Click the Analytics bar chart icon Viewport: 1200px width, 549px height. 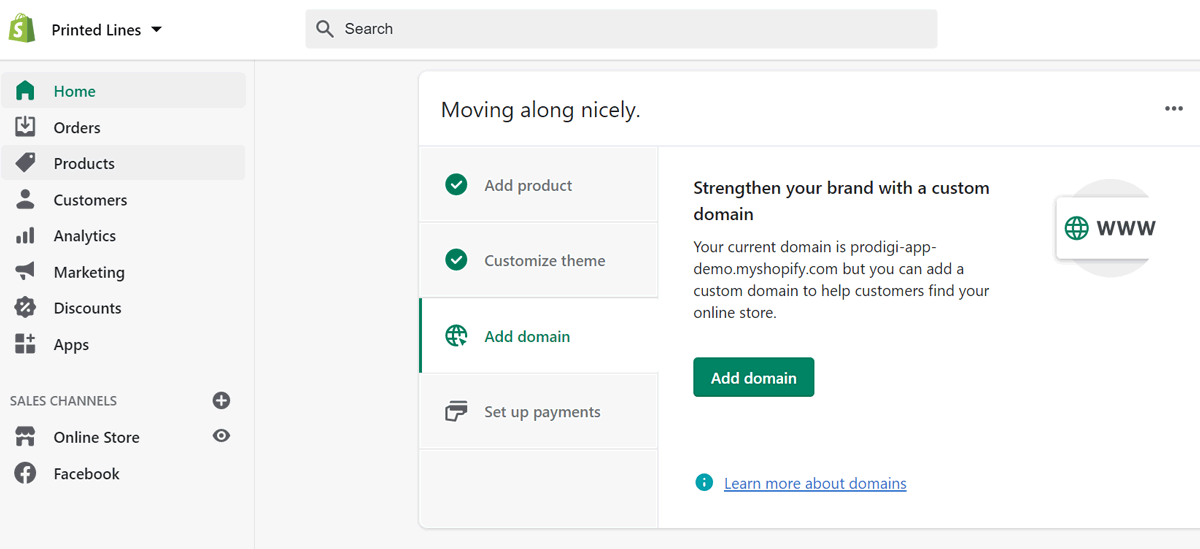tap(25, 236)
